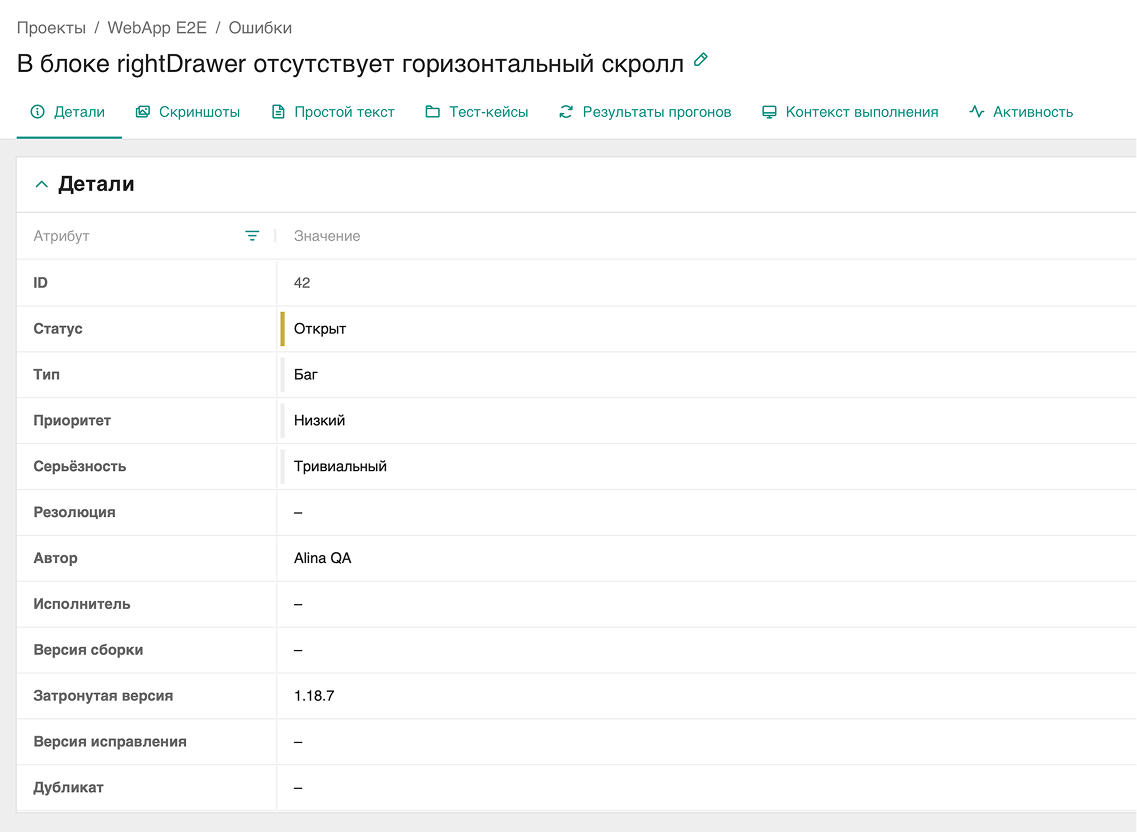1137x832 pixels.
Task: Go to Проекты in the breadcrumb
Action: point(51,28)
